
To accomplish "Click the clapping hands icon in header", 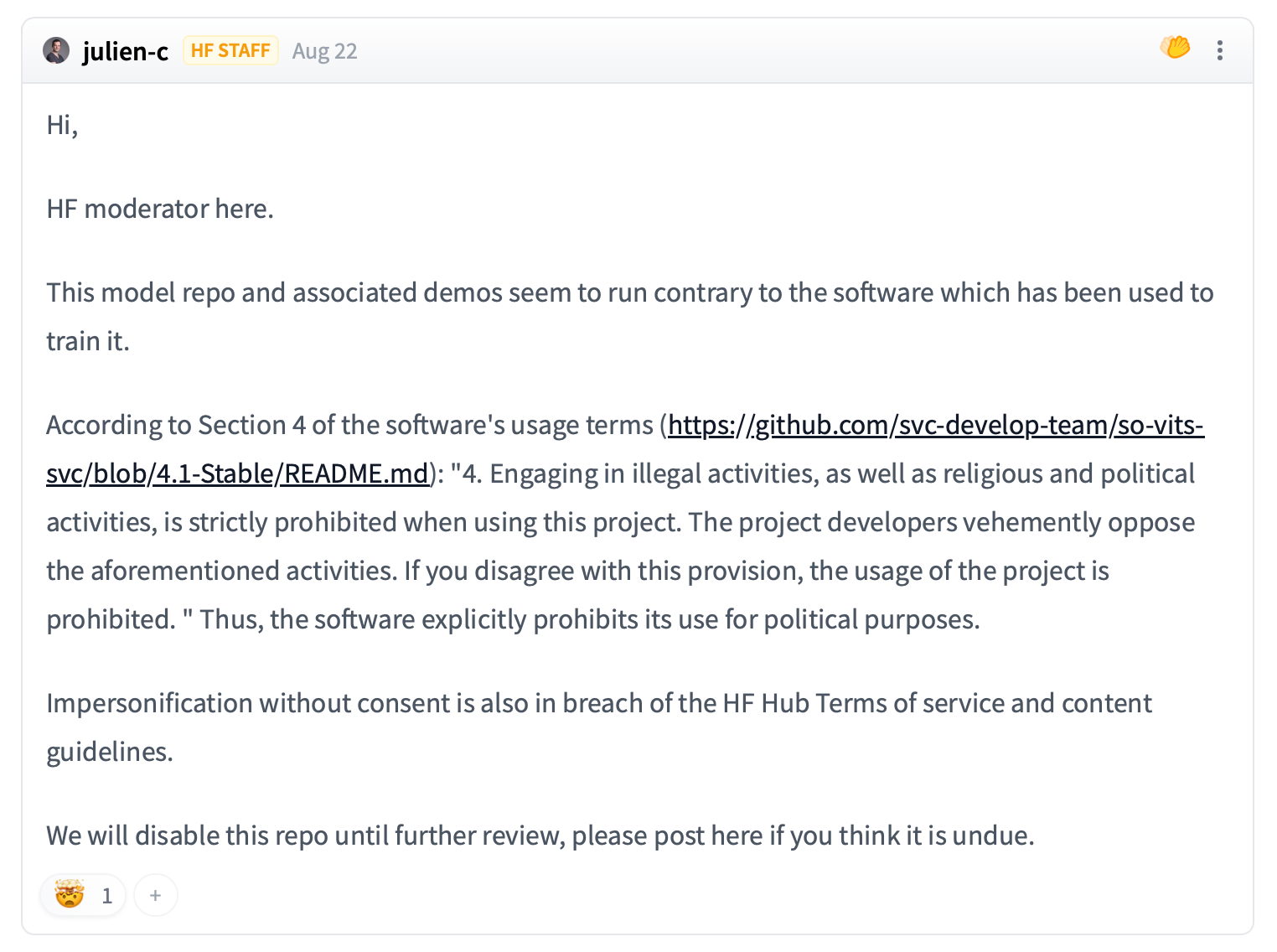I will 1175,48.
